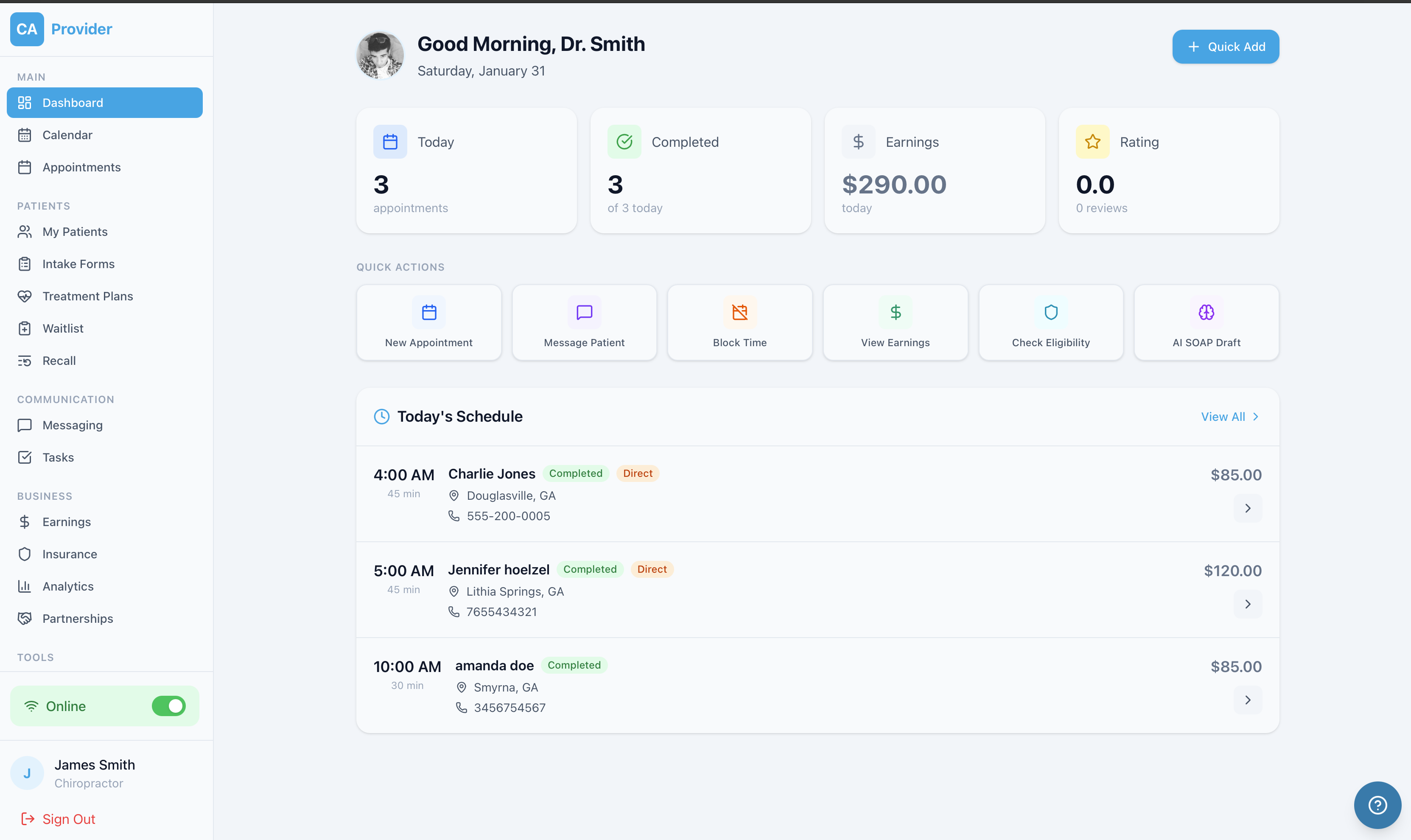Screen dimensions: 1411x840
Task: Click the Check Eligibility shield icon
Action: [x=1050, y=312]
